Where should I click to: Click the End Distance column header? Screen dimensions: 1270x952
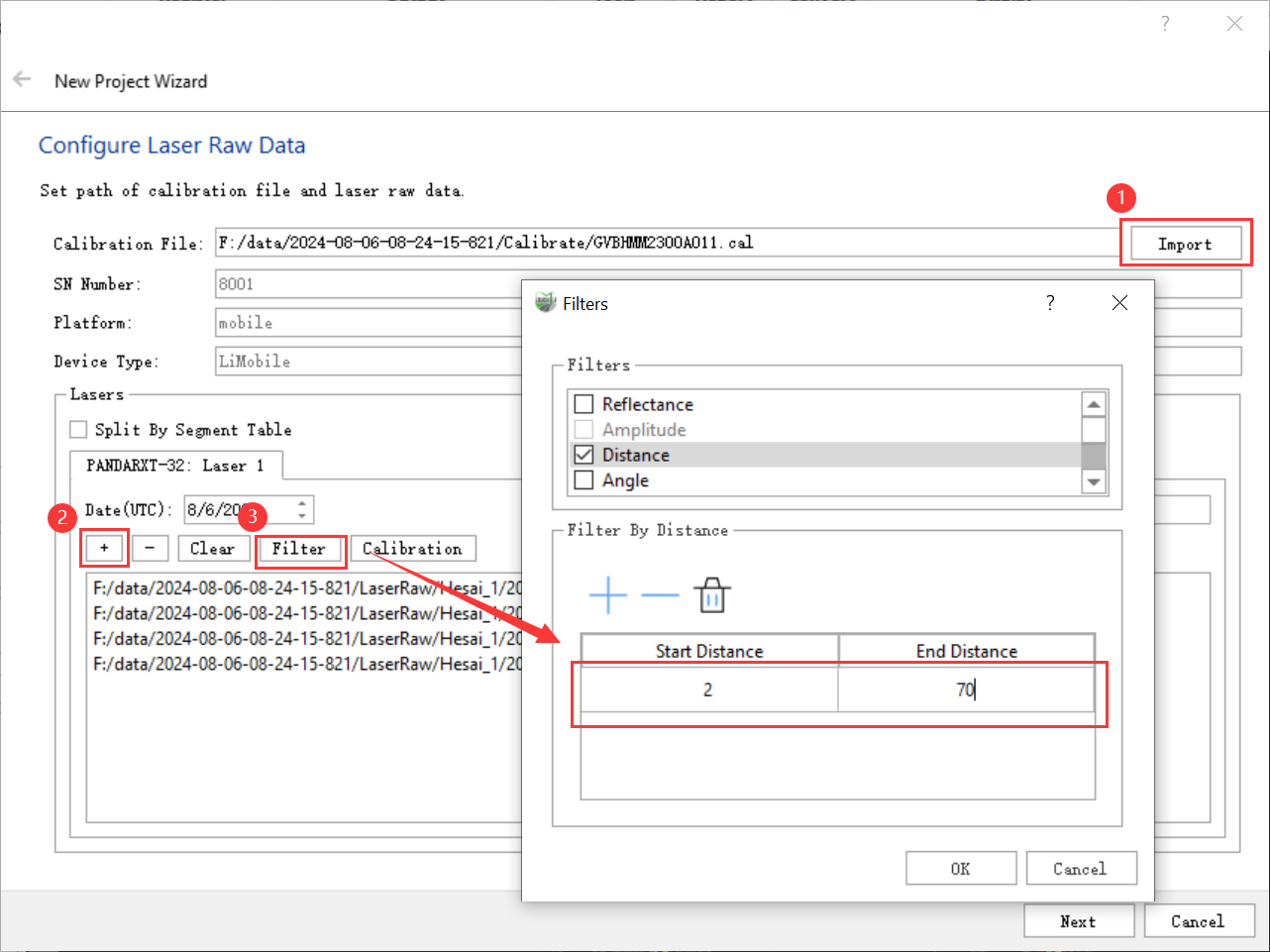pos(966,651)
